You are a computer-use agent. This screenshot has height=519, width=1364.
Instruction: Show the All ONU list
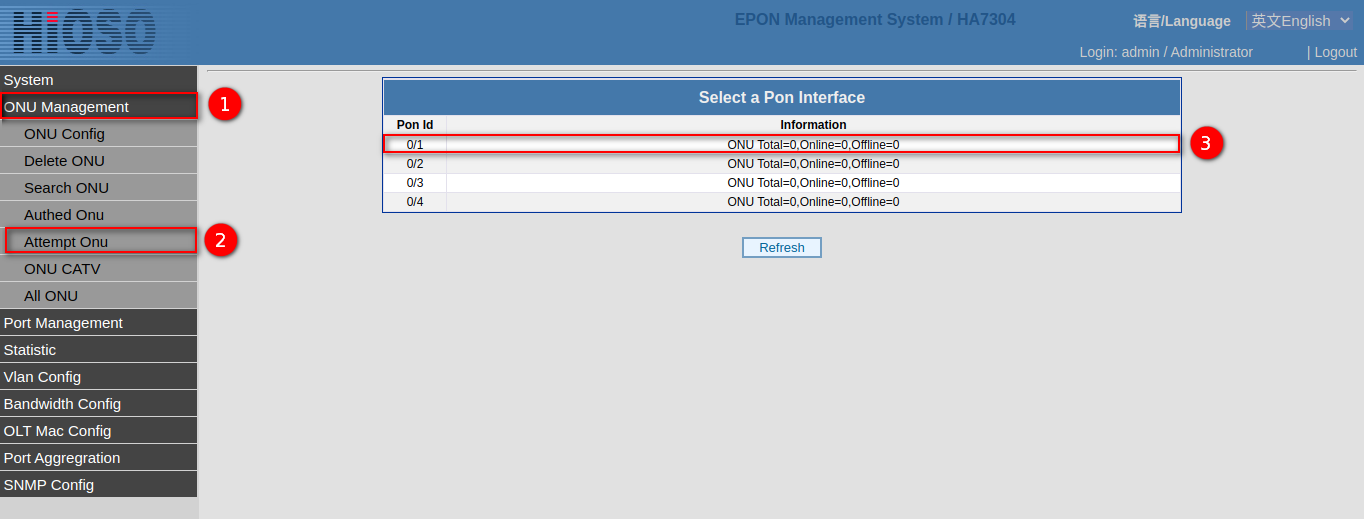pyautogui.click(x=51, y=296)
